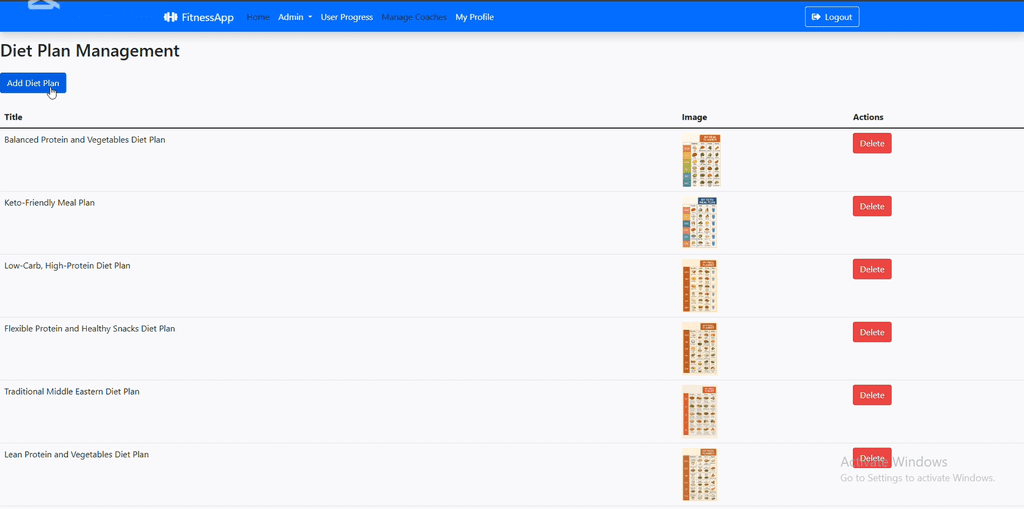Delete the Low-Carb, High-Protein Diet Plan
This screenshot has height=509, width=1024.
pyautogui.click(x=872, y=269)
